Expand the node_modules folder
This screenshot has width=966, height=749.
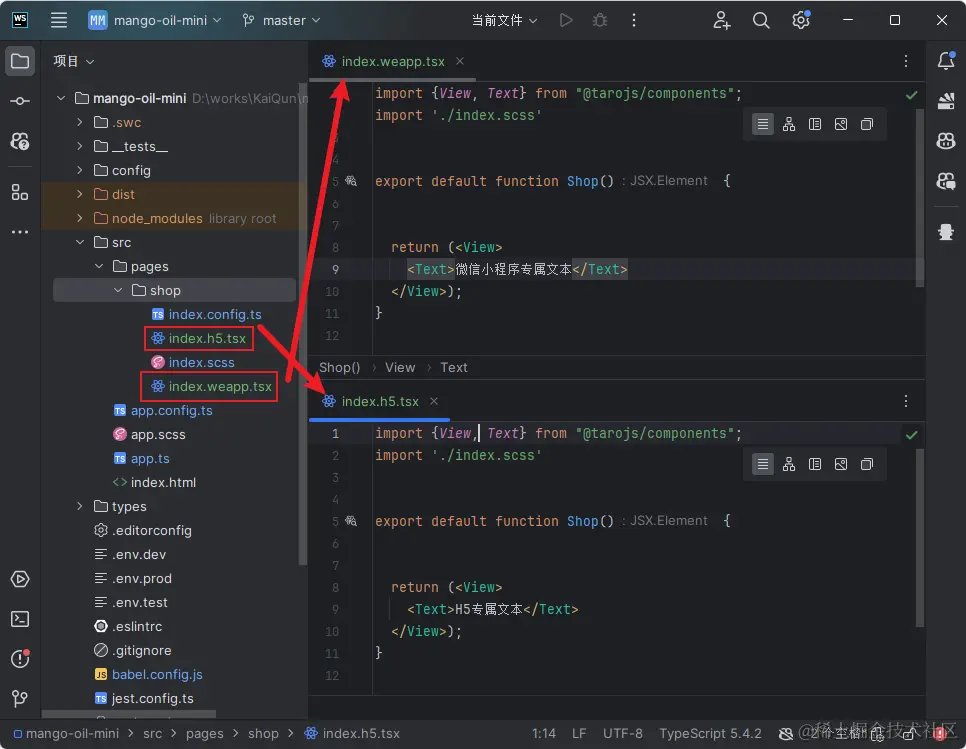tap(81, 218)
